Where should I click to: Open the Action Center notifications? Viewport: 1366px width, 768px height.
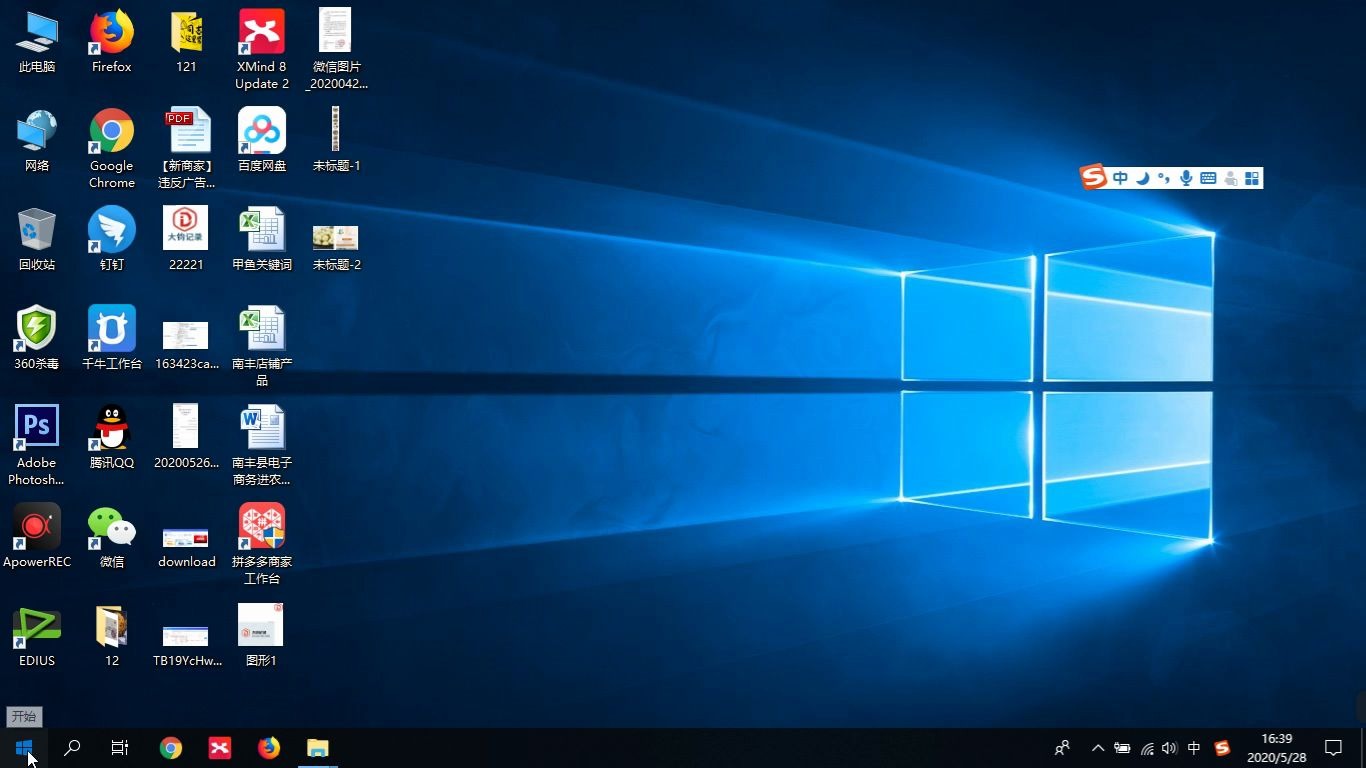(1333, 748)
